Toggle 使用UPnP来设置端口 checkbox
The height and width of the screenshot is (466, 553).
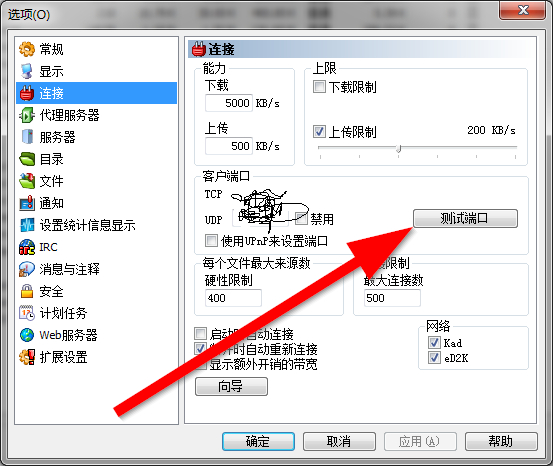(x=211, y=241)
